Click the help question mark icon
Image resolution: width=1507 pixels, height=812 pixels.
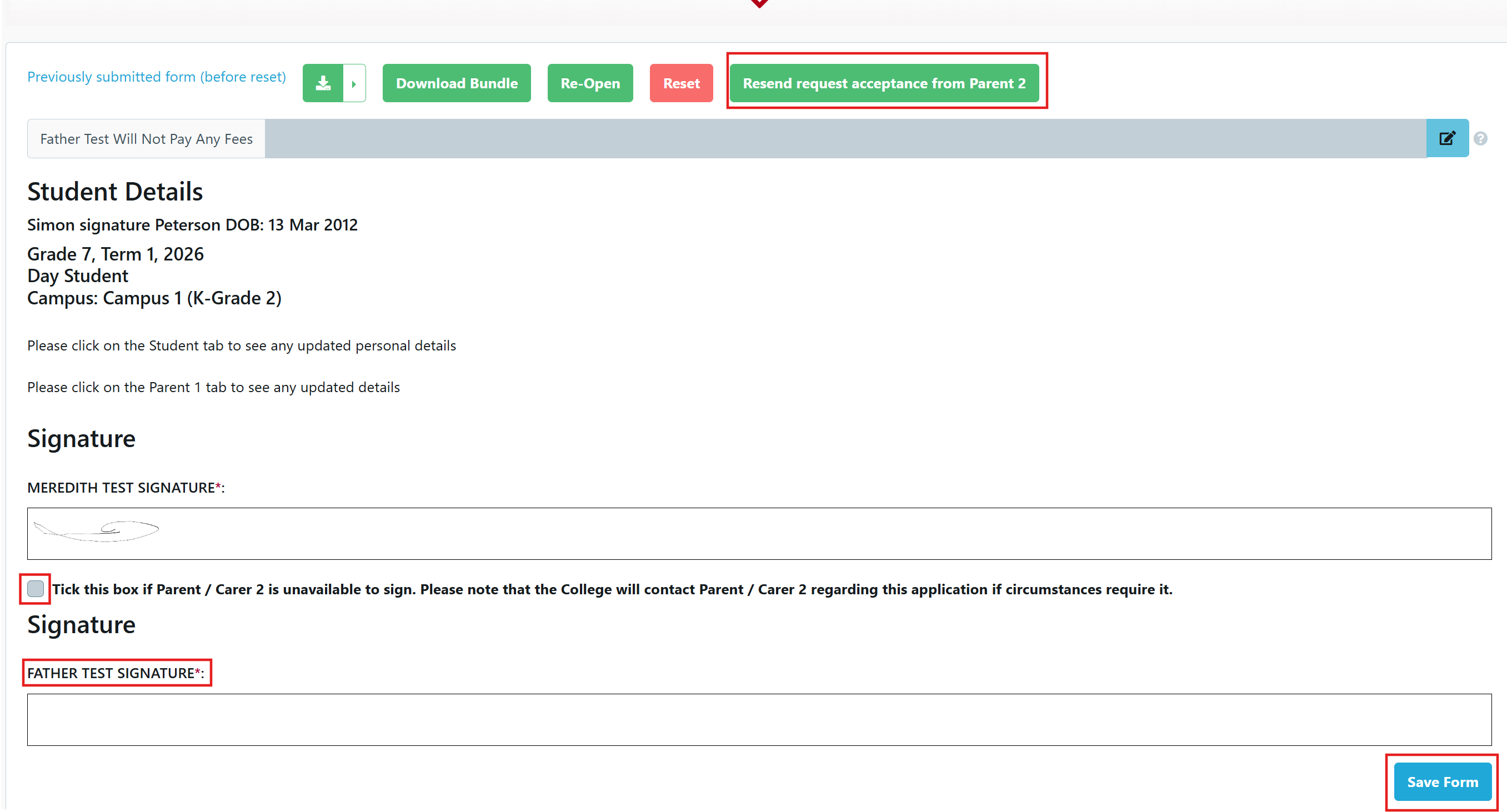coord(1482,138)
